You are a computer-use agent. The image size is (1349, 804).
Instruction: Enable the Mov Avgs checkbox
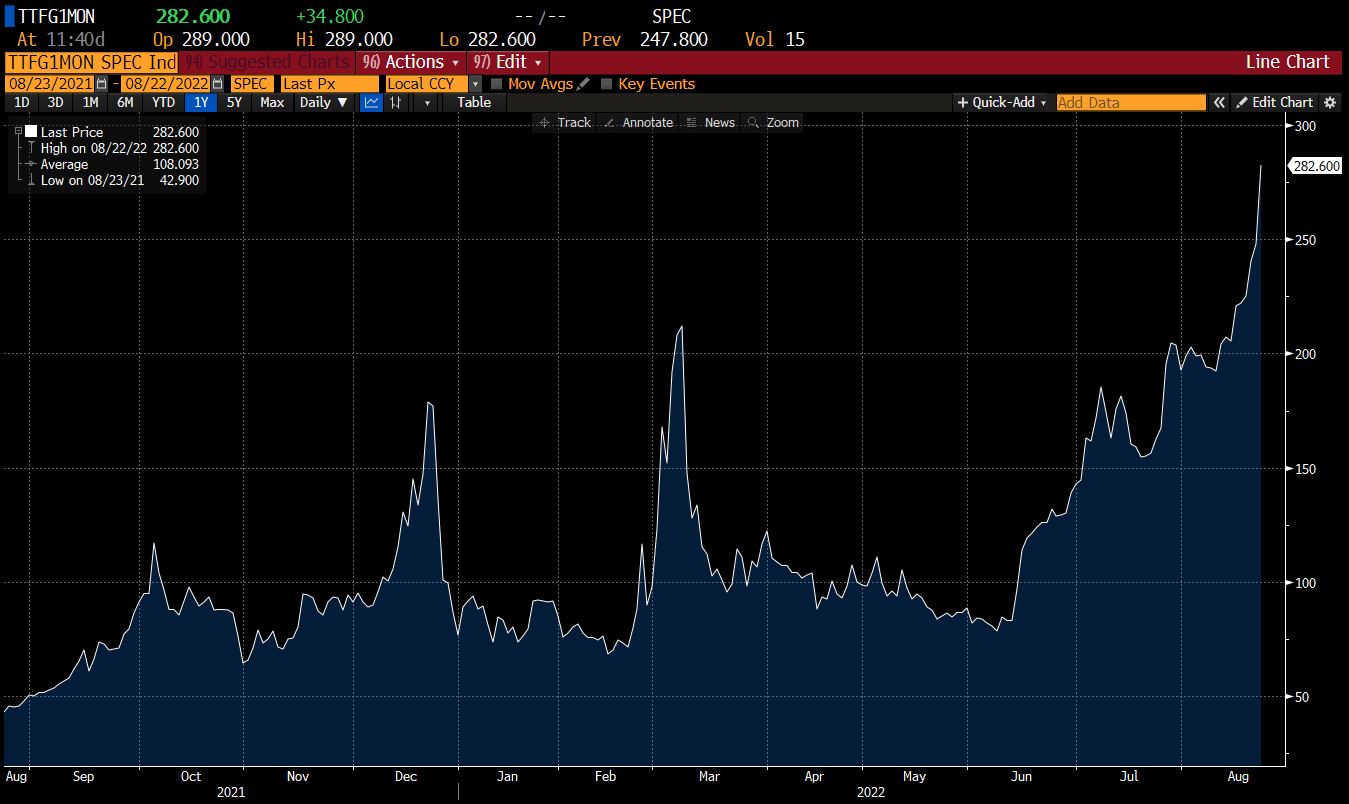pos(497,84)
